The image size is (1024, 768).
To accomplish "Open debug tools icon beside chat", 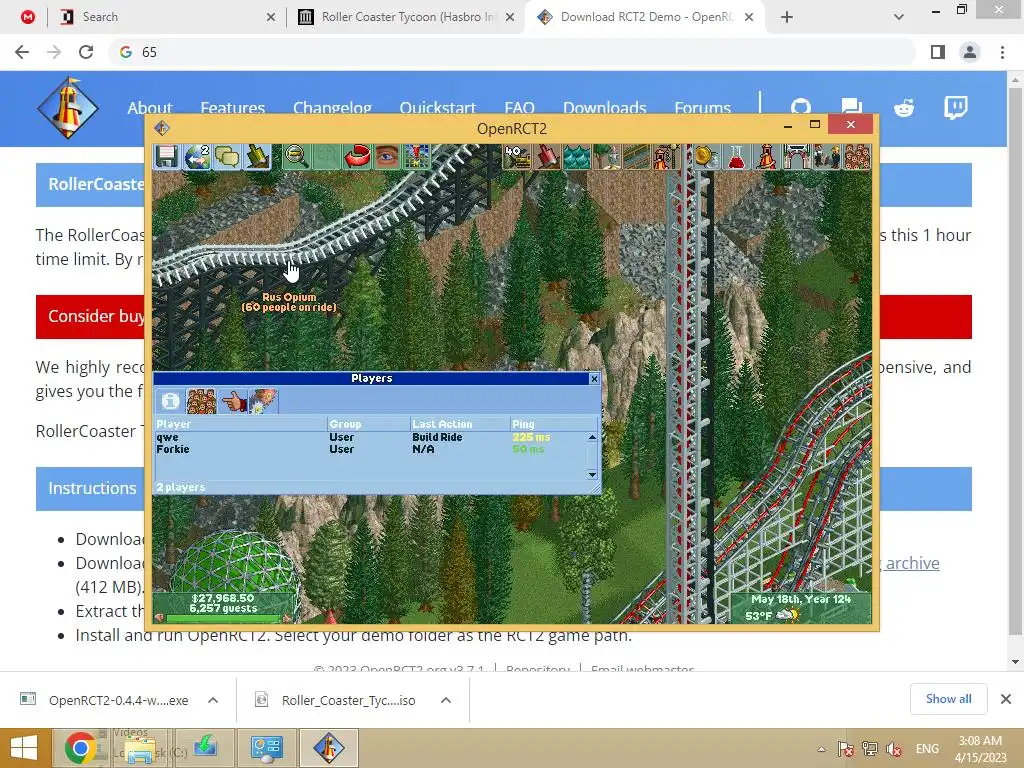I will 257,157.
